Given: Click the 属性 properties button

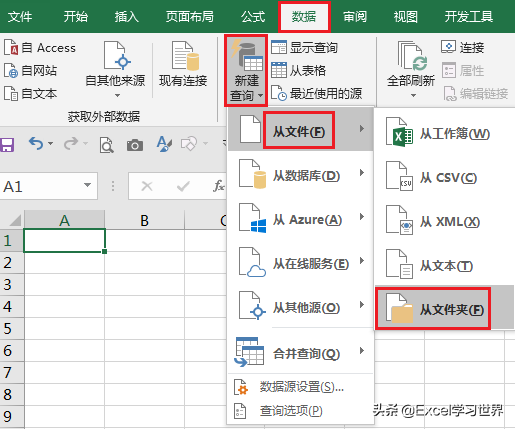Looking at the screenshot, I should [x=463, y=70].
